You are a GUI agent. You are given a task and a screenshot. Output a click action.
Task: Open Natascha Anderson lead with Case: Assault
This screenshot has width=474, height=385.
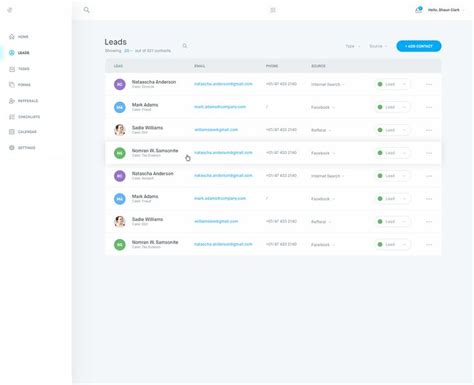pyautogui.click(x=152, y=174)
